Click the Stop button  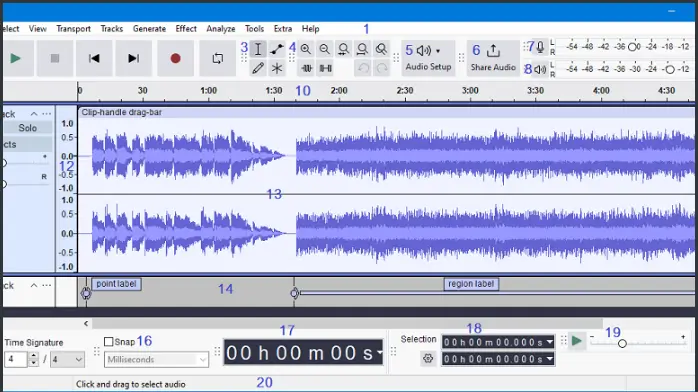click(55, 58)
